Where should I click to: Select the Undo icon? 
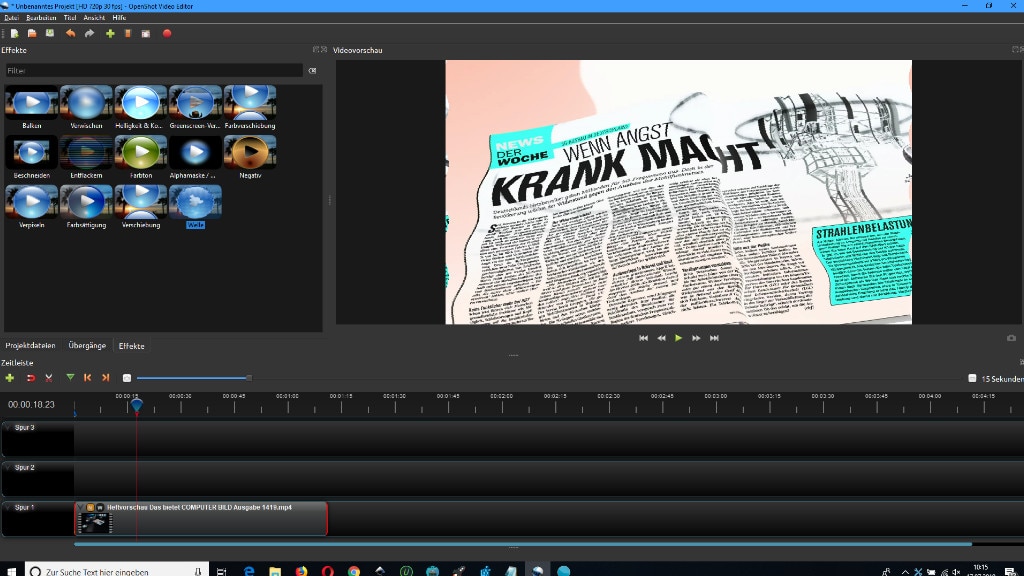click(x=70, y=33)
